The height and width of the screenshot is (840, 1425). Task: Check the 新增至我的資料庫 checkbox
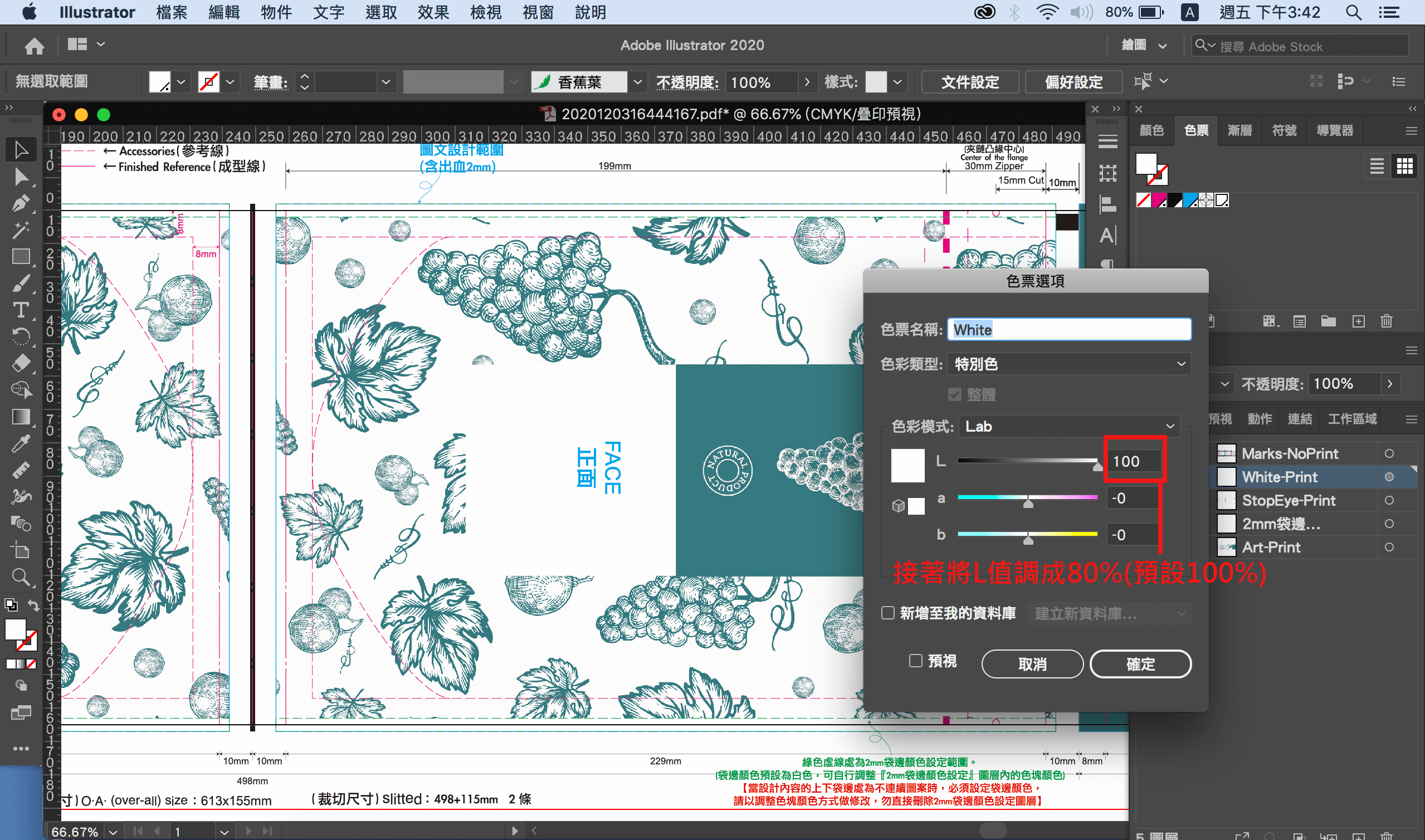888,613
